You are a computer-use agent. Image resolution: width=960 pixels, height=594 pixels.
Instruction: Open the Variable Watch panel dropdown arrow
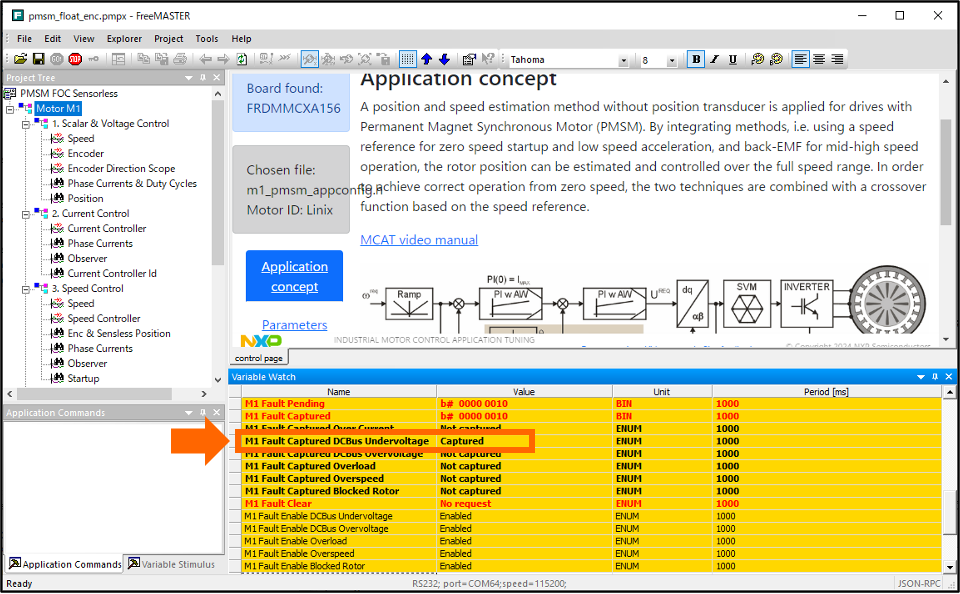tap(921, 377)
